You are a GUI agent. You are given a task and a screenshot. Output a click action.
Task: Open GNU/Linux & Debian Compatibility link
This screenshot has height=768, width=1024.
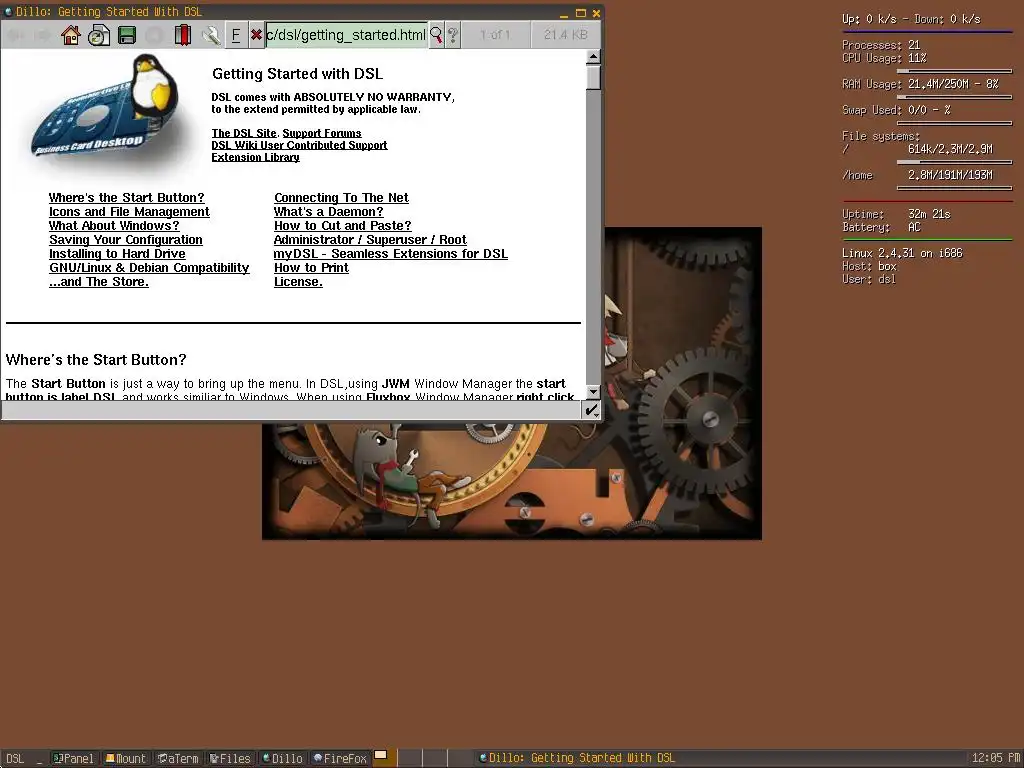[149, 268]
